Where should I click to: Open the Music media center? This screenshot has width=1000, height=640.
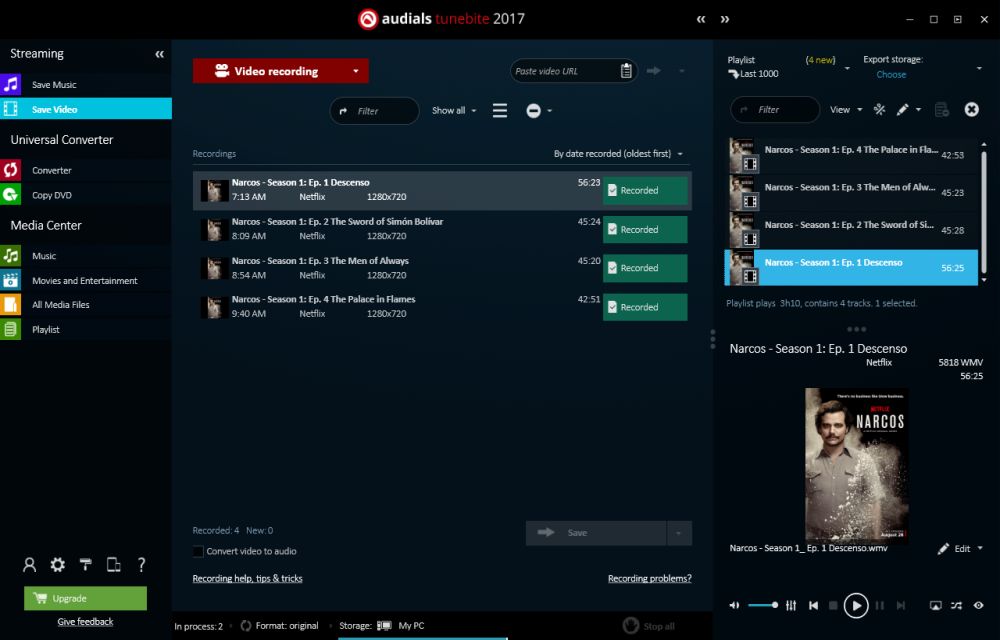point(85,256)
